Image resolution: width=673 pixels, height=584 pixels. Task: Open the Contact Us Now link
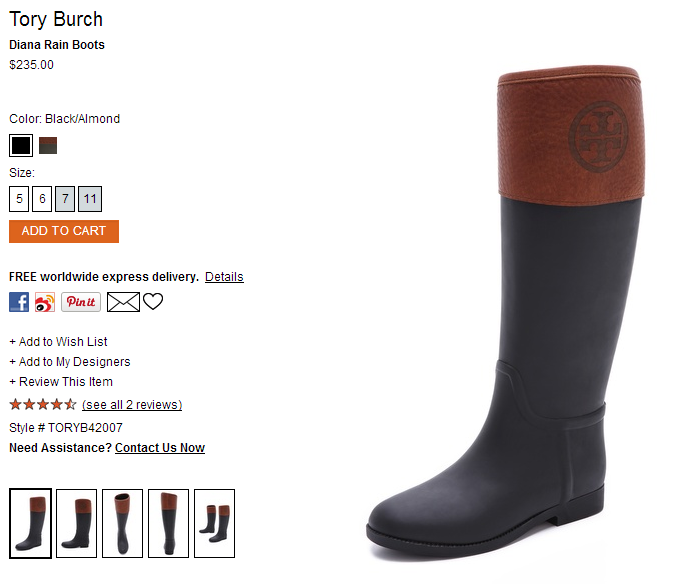(160, 448)
